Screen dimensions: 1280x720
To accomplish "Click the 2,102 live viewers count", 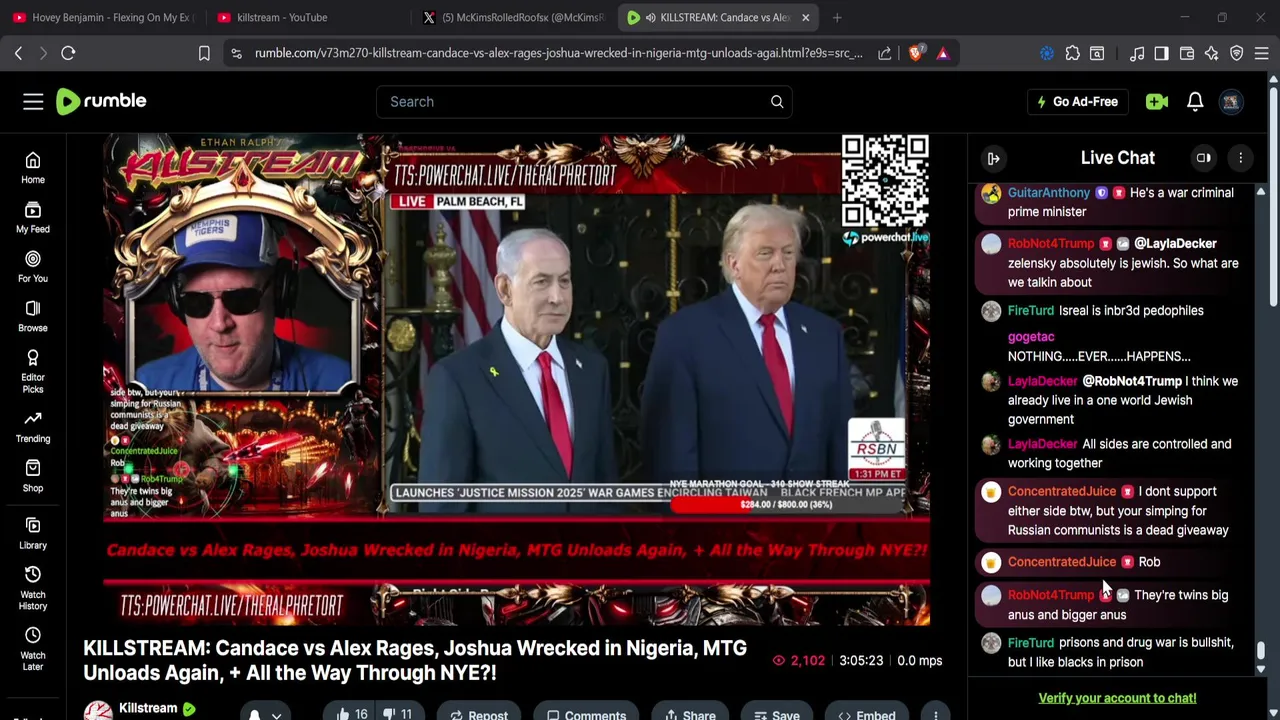I will point(799,660).
